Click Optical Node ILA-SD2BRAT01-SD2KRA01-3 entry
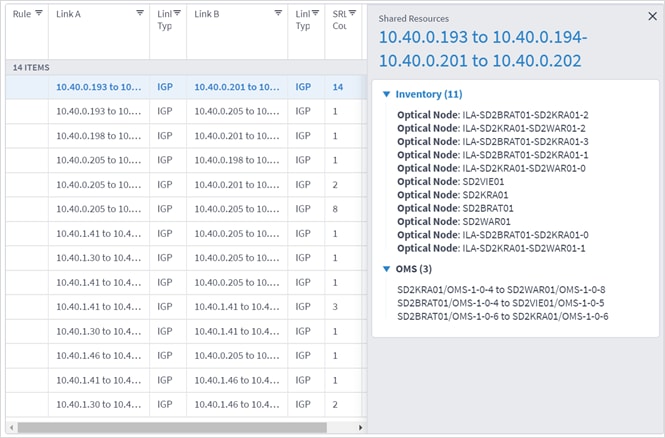665x438 pixels. [x=493, y=142]
